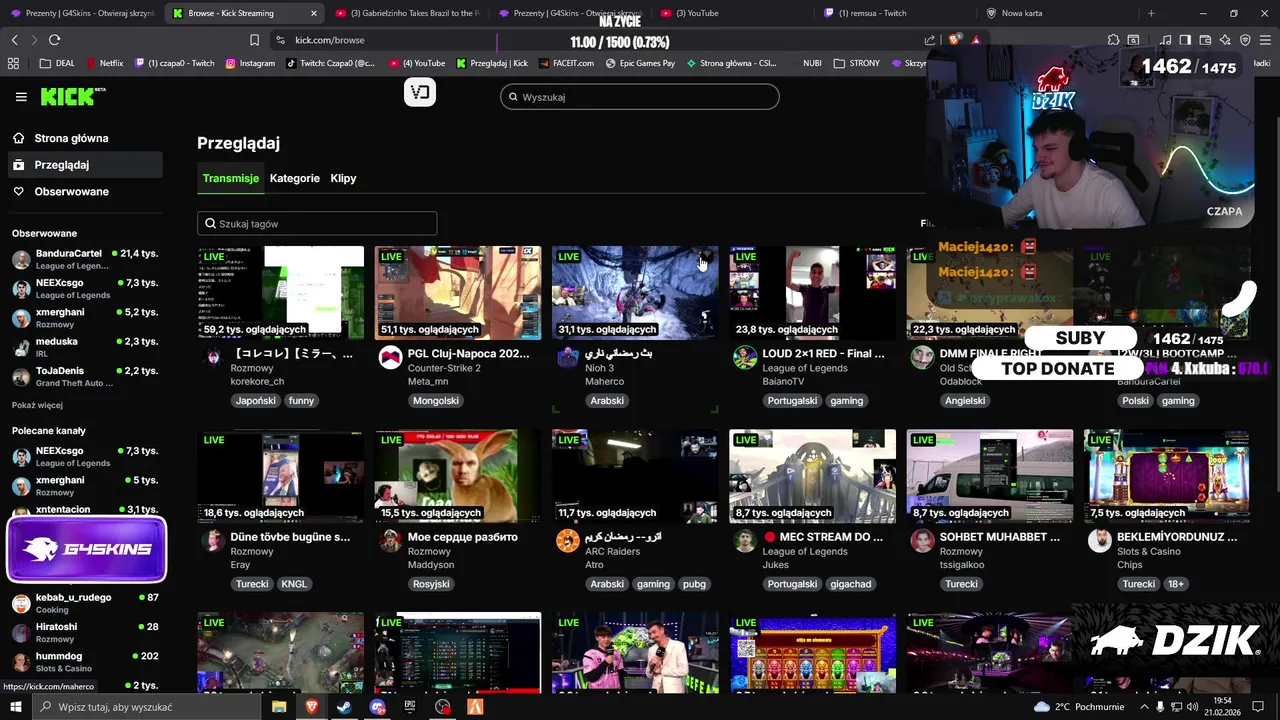This screenshot has width=1280, height=720.
Task: Open Epic Games launcher in taskbar
Action: (410, 707)
